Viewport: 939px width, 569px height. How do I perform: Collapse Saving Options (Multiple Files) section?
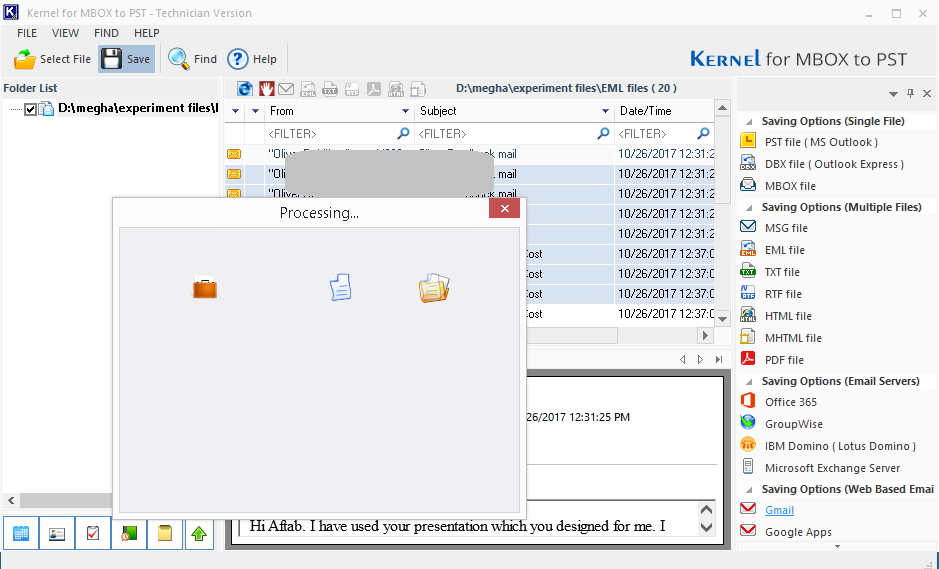(749, 208)
